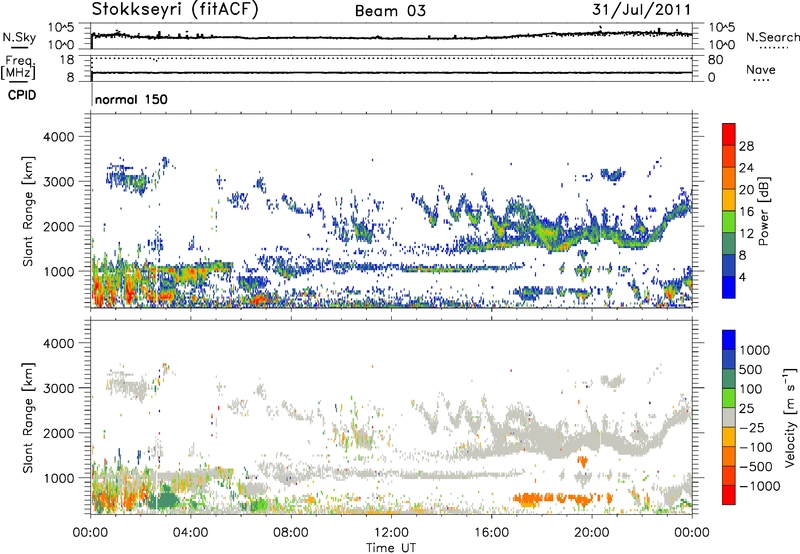The width and height of the screenshot is (800, 554).
Task: Click the 'Power [dB]' axis label
Action: click(x=763, y=212)
